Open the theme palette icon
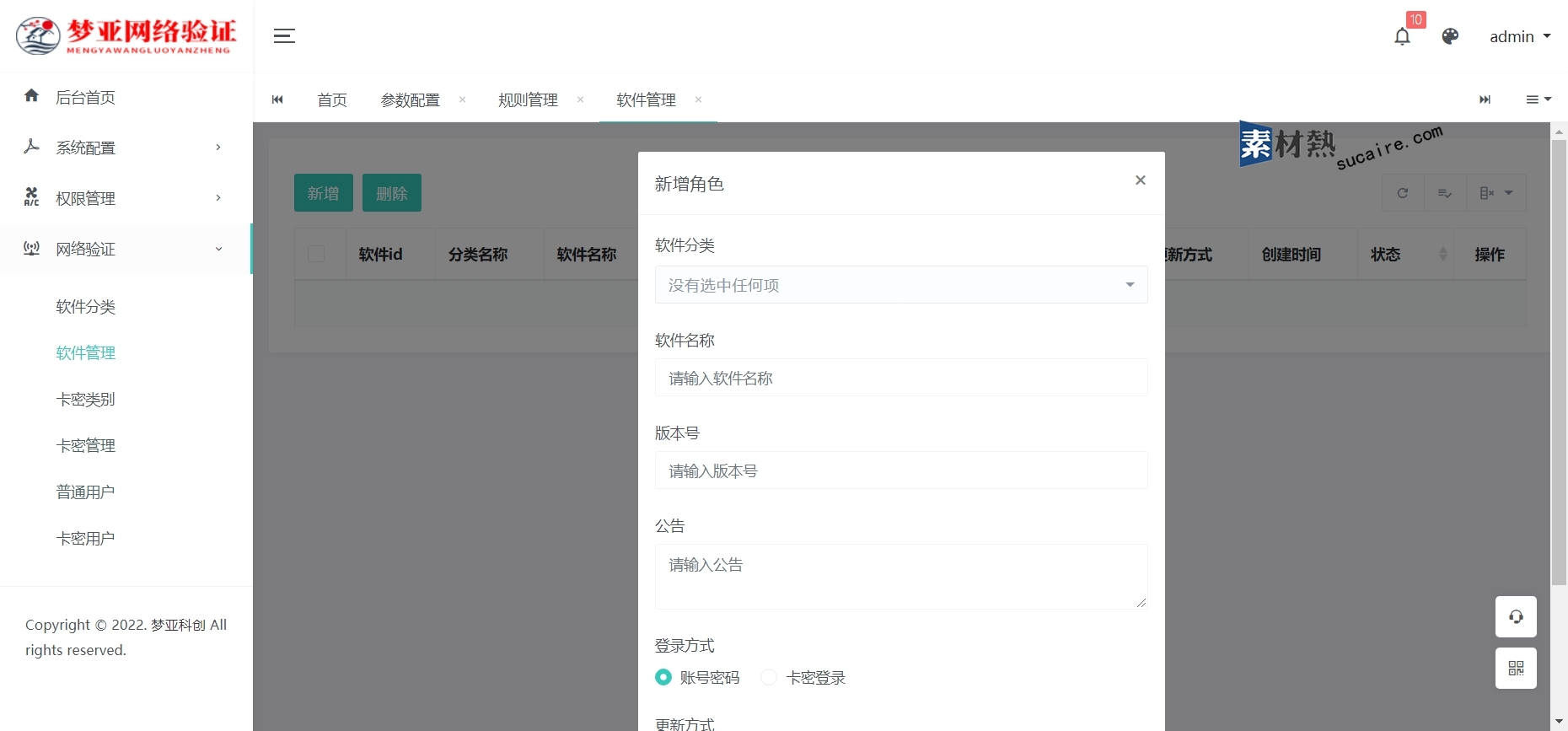 [x=1450, y=36]
